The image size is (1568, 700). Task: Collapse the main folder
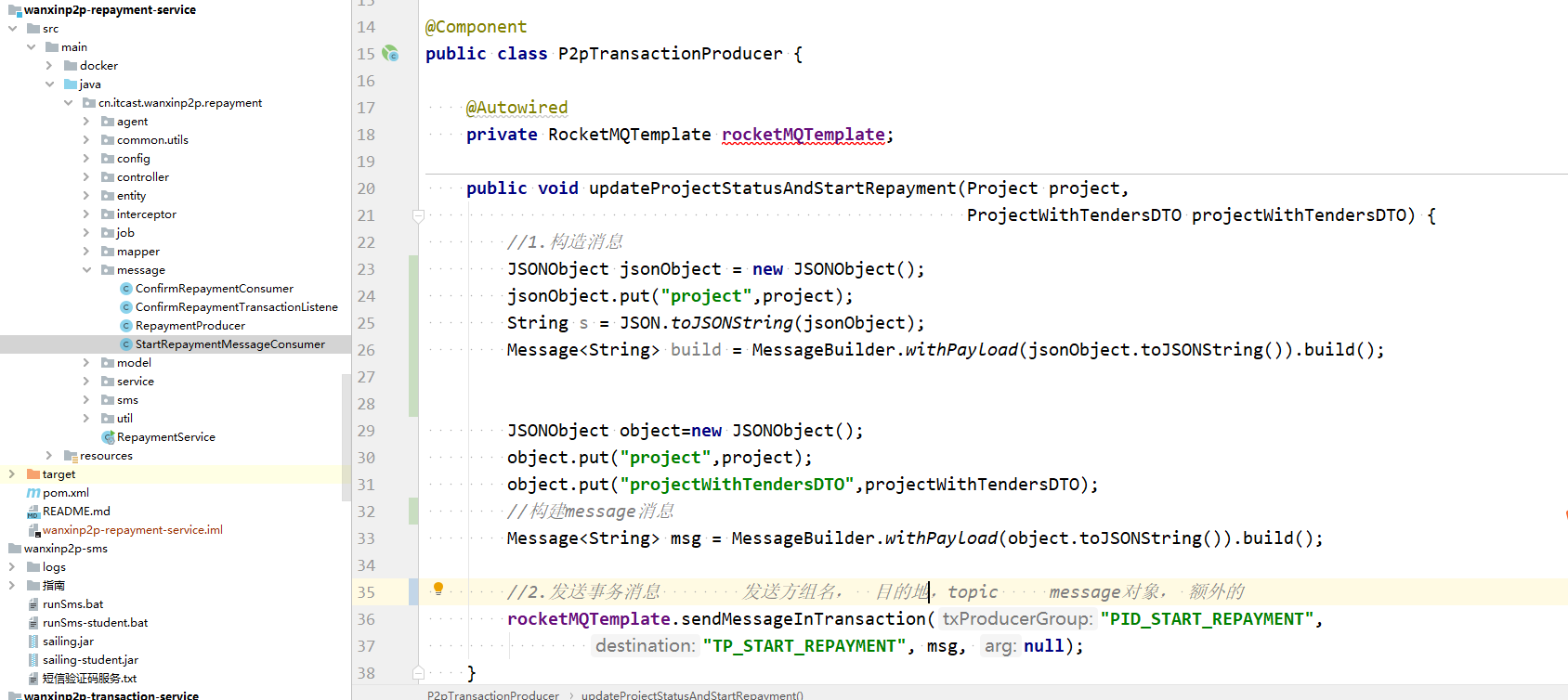click(x=31, y=47)
